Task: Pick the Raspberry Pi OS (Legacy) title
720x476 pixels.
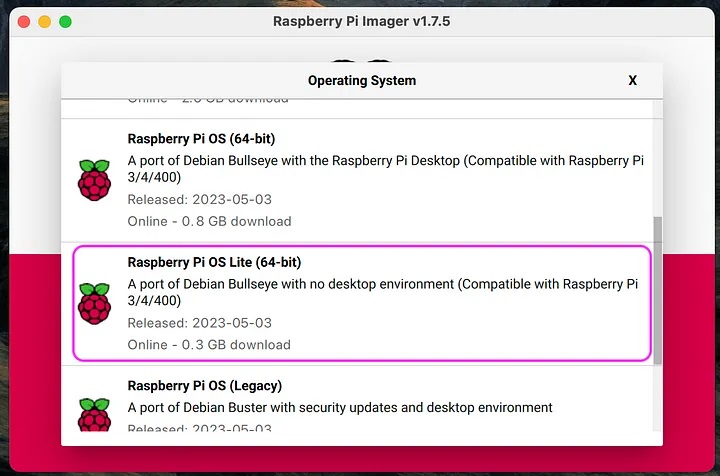Action: [205, 385]
